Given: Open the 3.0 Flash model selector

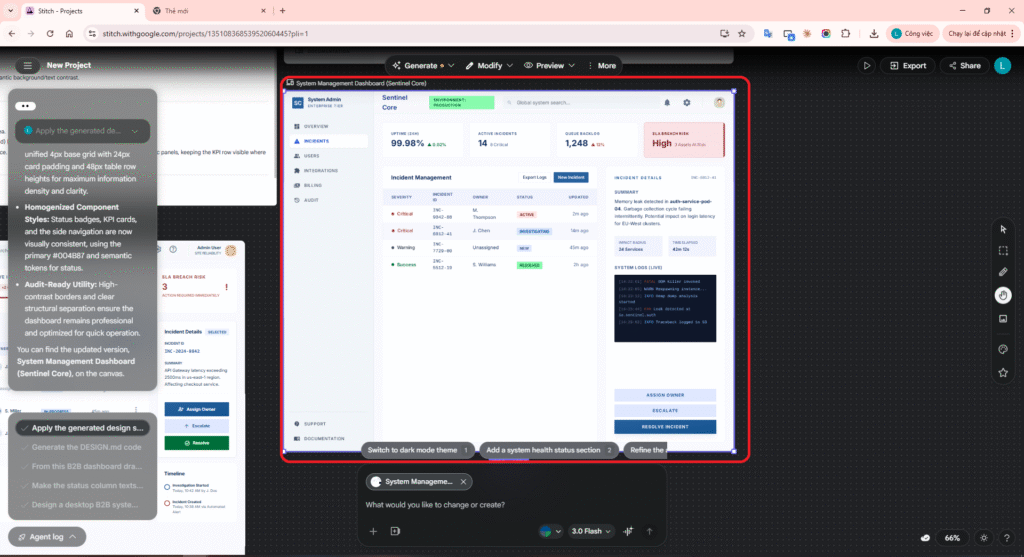Looking at the screenshot, I should [x=591, y=531].
